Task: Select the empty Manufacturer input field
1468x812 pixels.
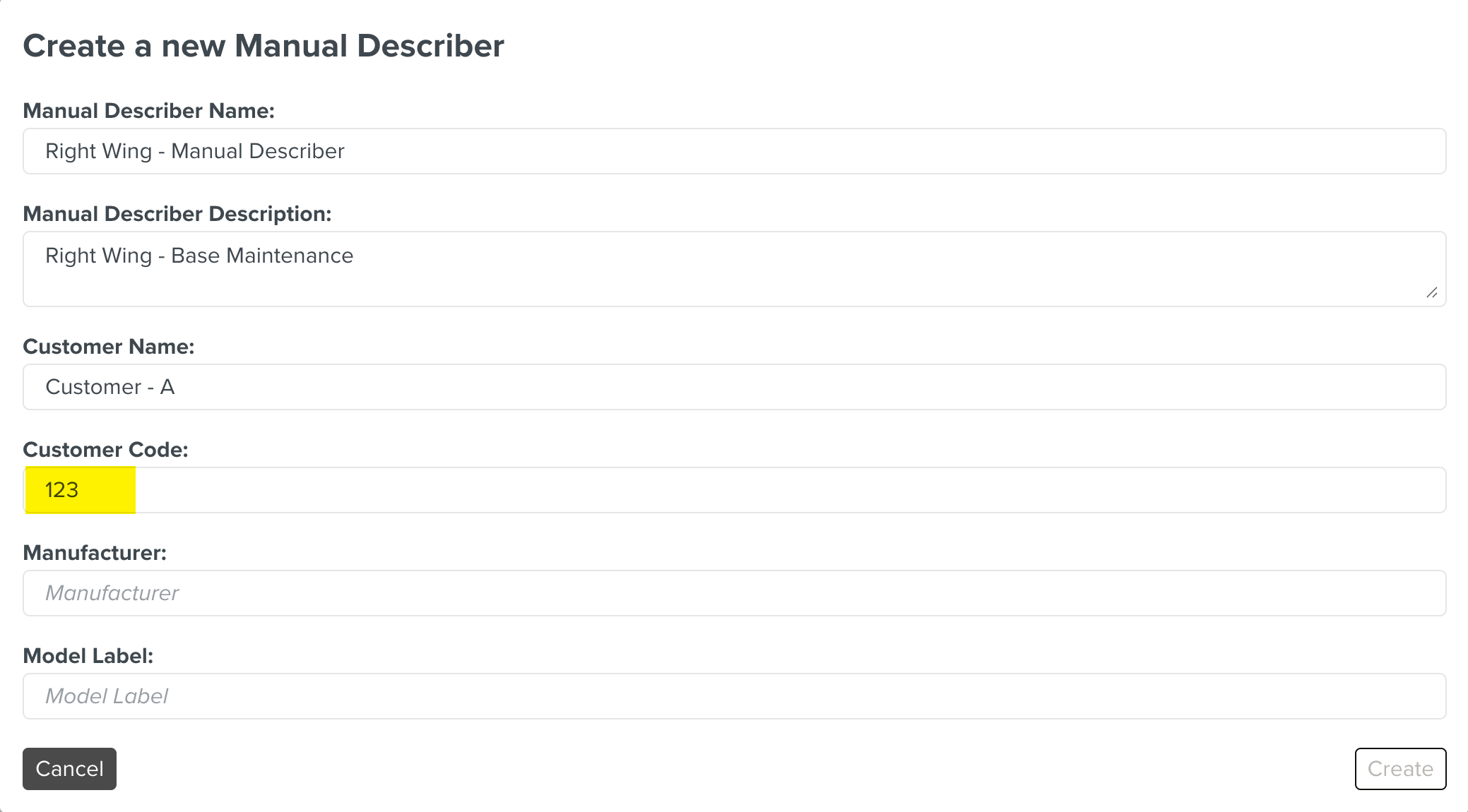Action: (x=735, y=593)
